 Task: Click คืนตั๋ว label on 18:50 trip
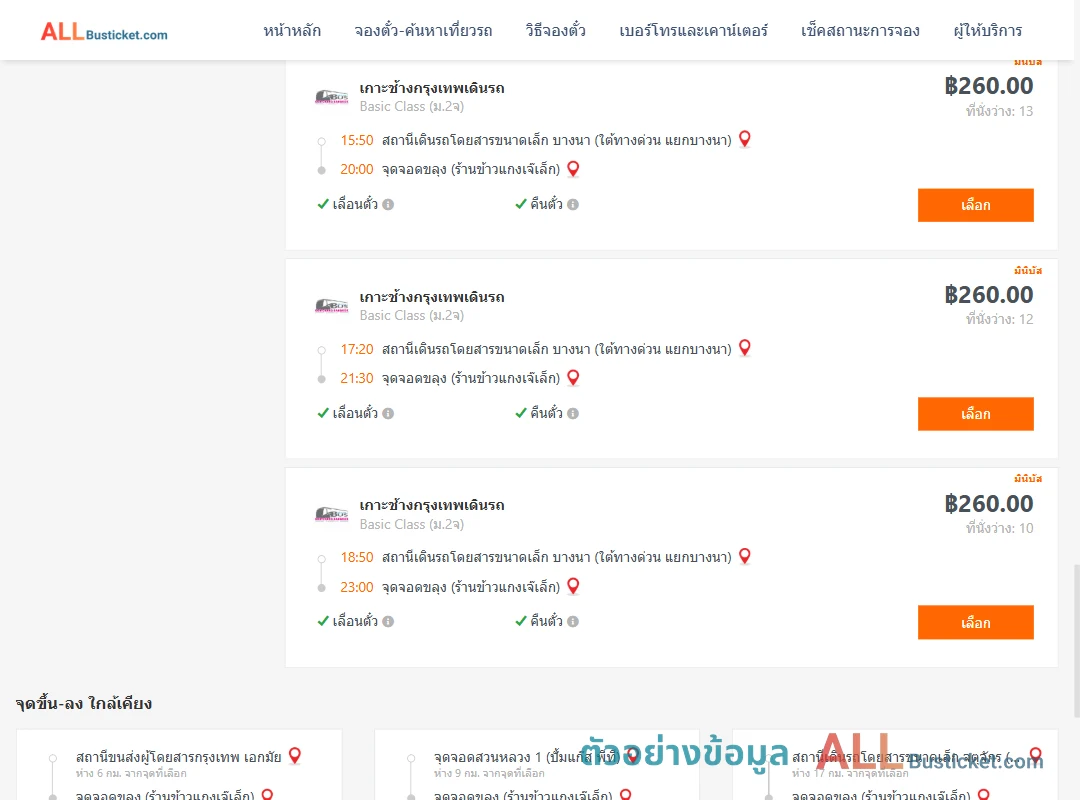tap(546, 622)
